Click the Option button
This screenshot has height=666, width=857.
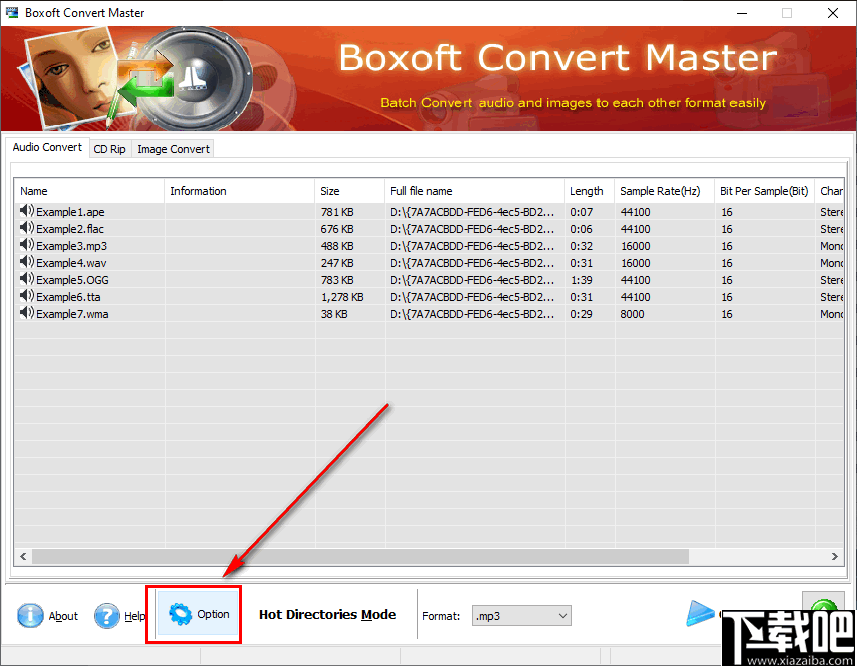[x=196, y=615]
